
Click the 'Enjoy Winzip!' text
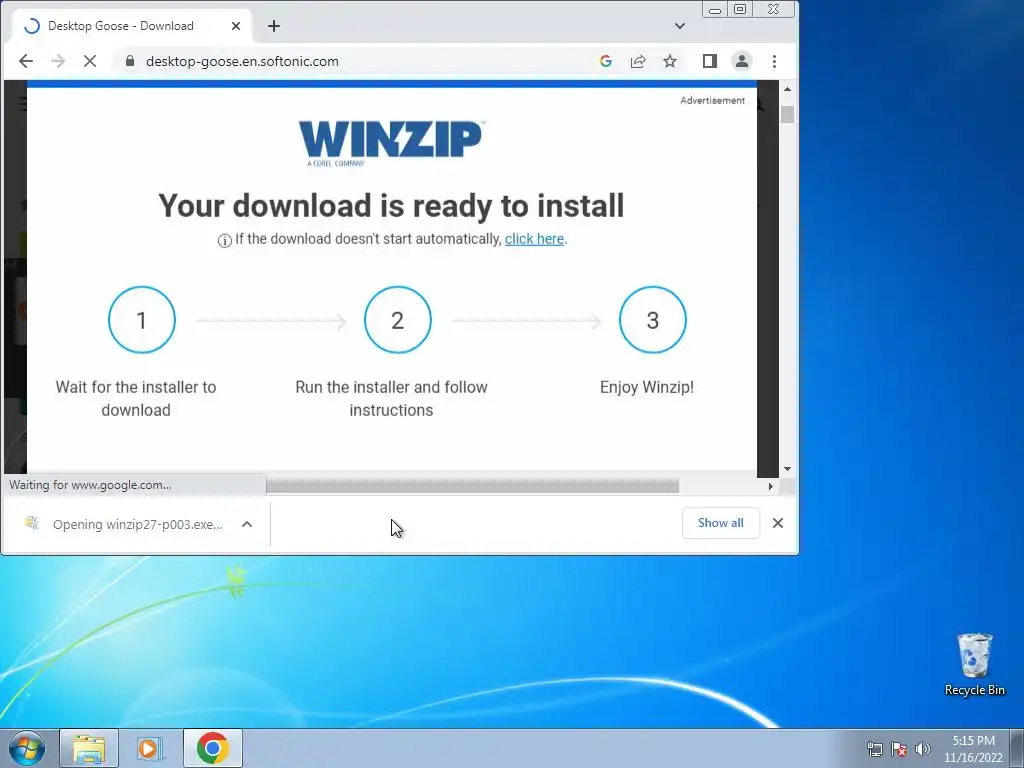(647, 387)
